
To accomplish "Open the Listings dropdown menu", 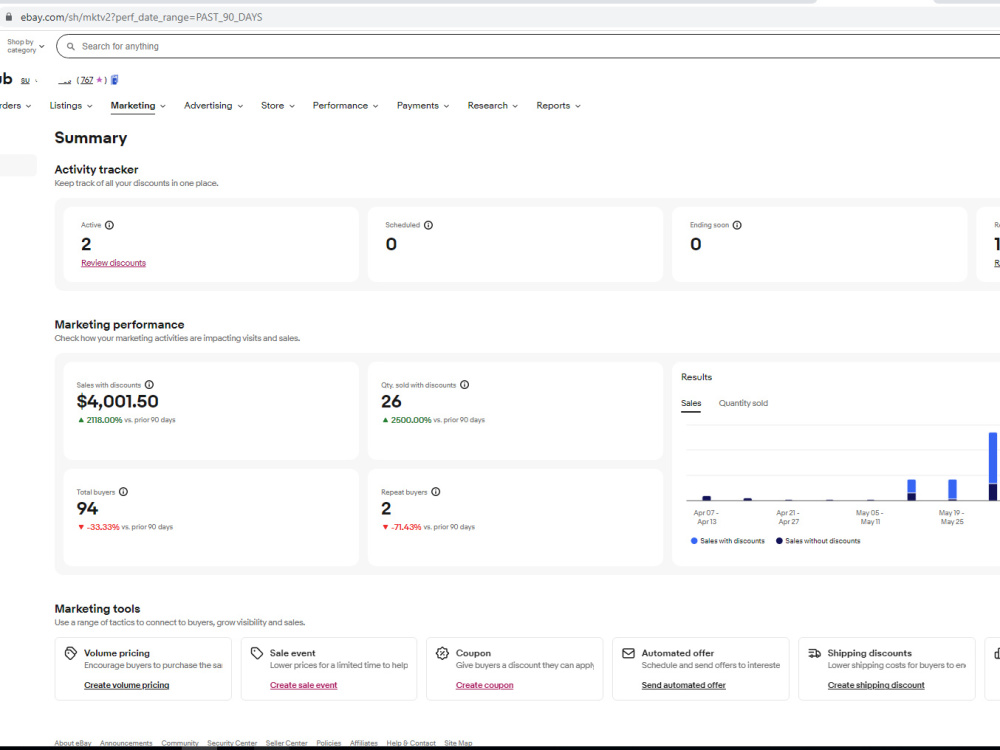I will 71,106.
